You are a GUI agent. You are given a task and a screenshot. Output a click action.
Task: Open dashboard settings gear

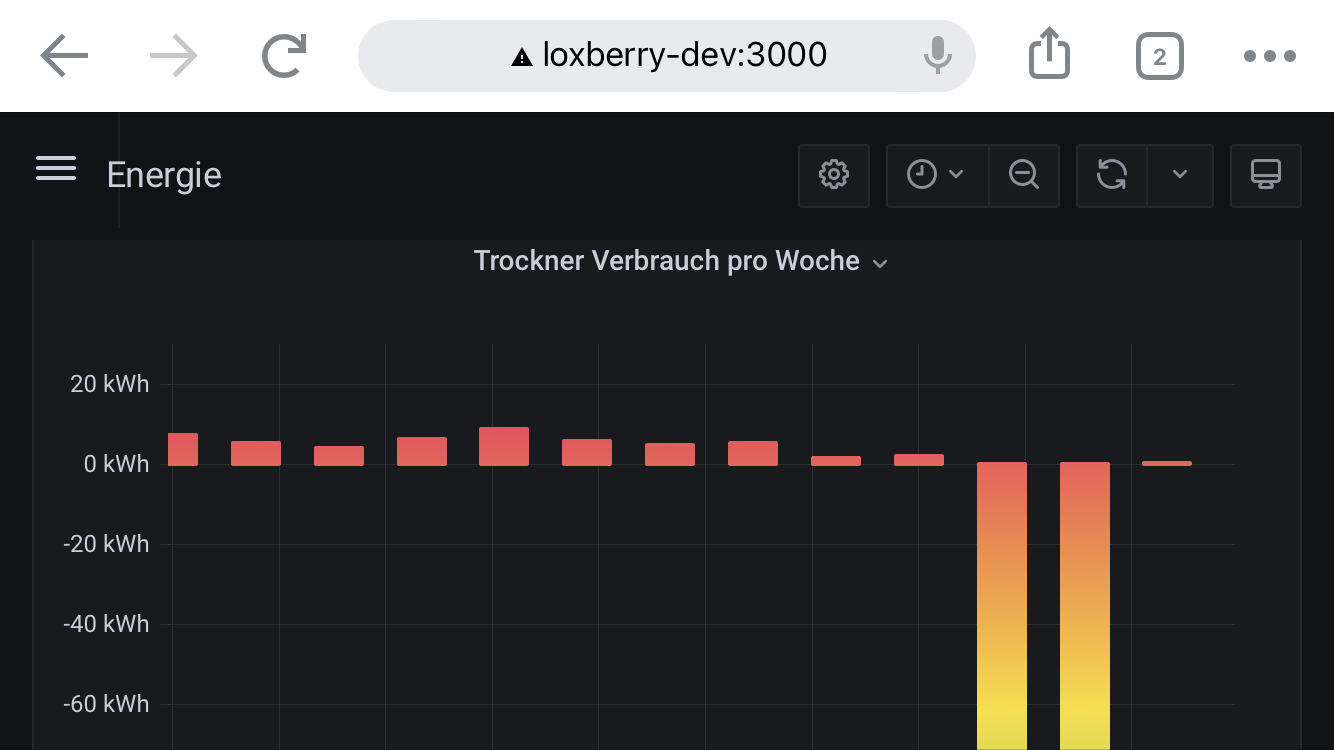tap(834, 176)
